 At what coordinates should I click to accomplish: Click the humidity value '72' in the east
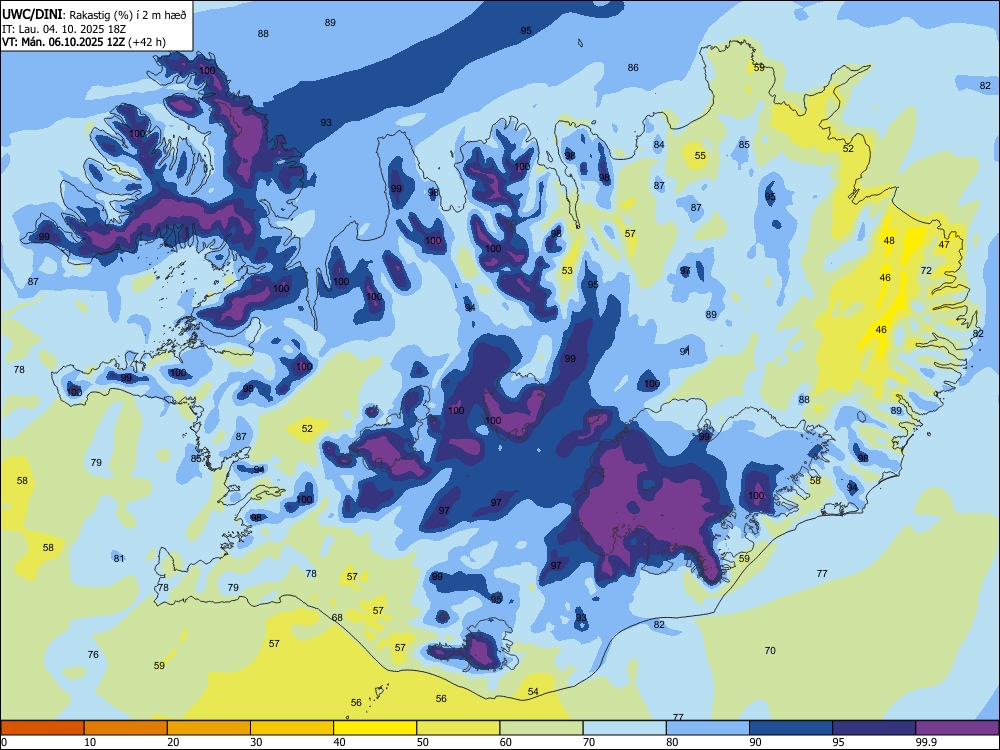(926, 270)
